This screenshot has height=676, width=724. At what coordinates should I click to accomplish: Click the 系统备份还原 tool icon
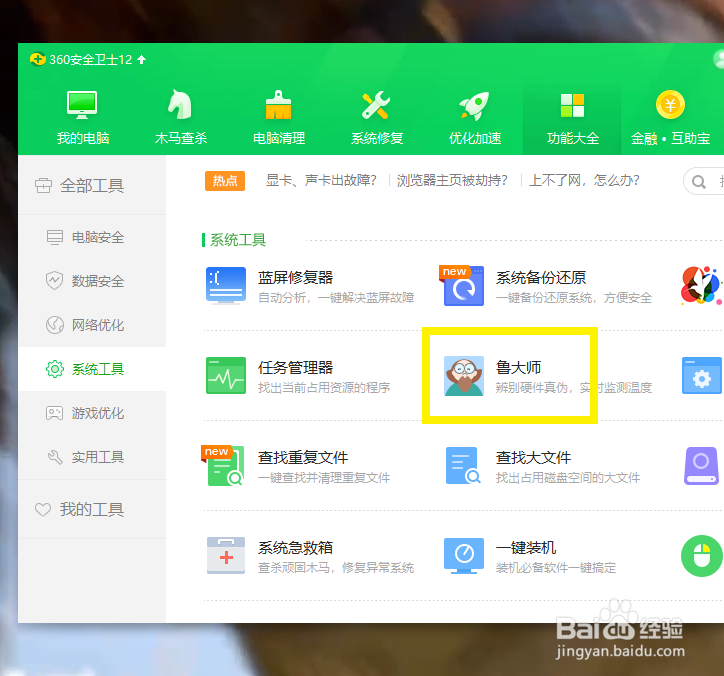pos(464,285)
